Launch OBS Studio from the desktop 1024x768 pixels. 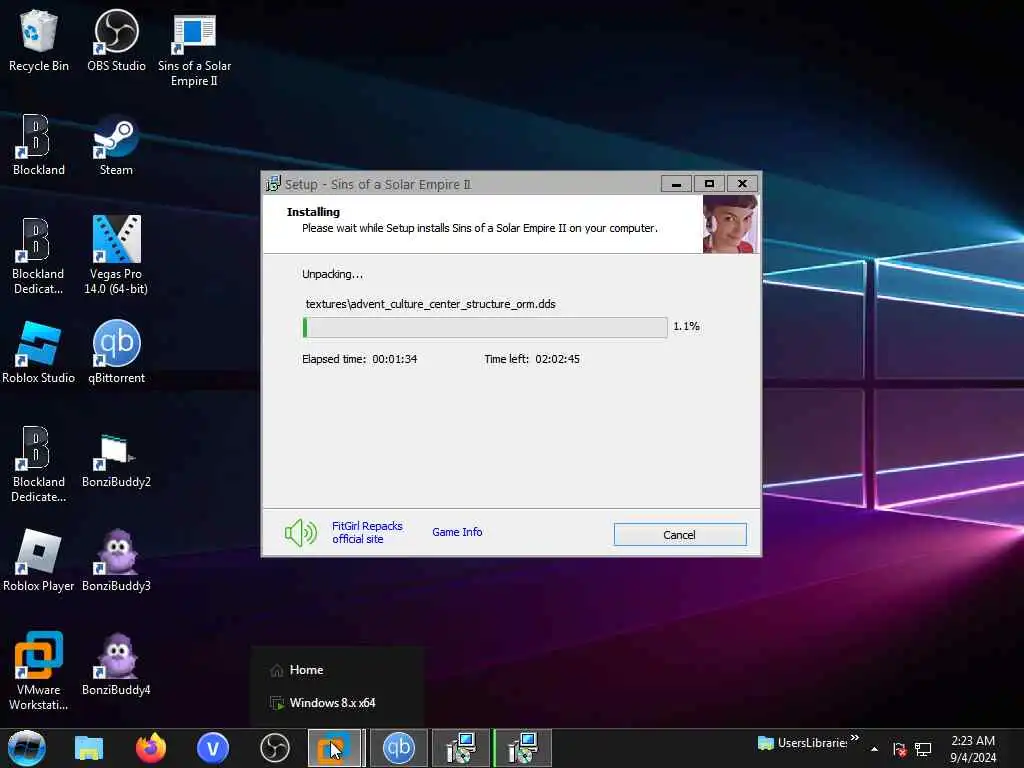116,40
